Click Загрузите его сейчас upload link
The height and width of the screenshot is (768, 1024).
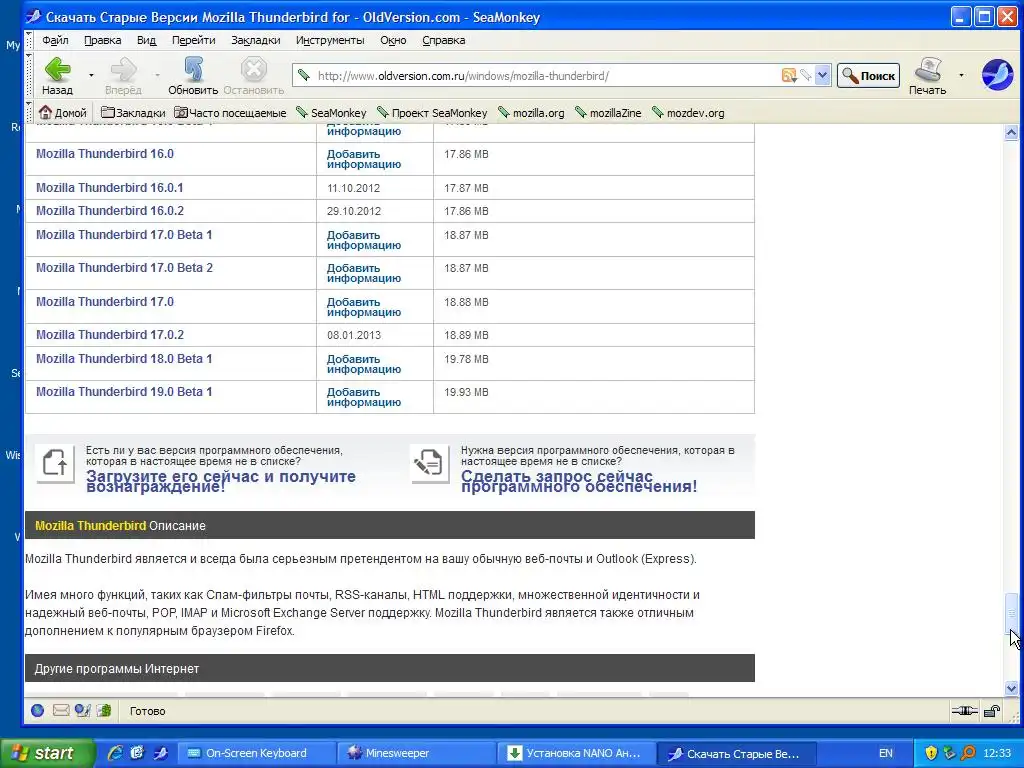pyautogui.click(x=221, y=481)
